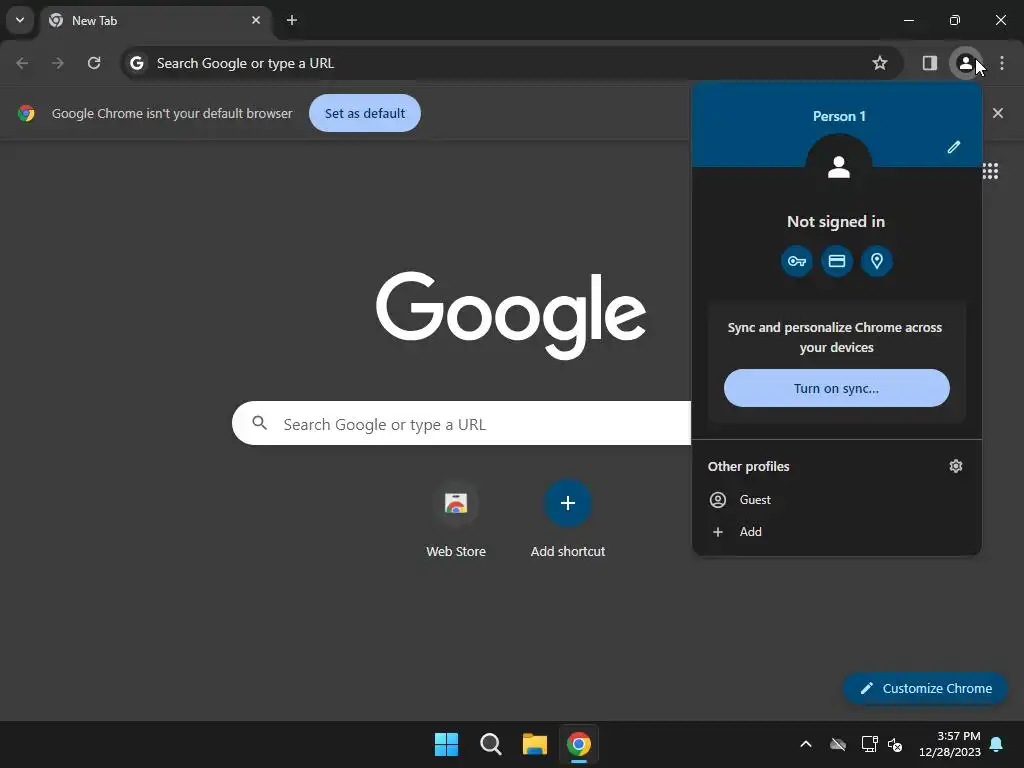The width and height of the screenshot is (1024, 768).
Task: Open Google apps grid icon
Action: [x=991, y=171]
